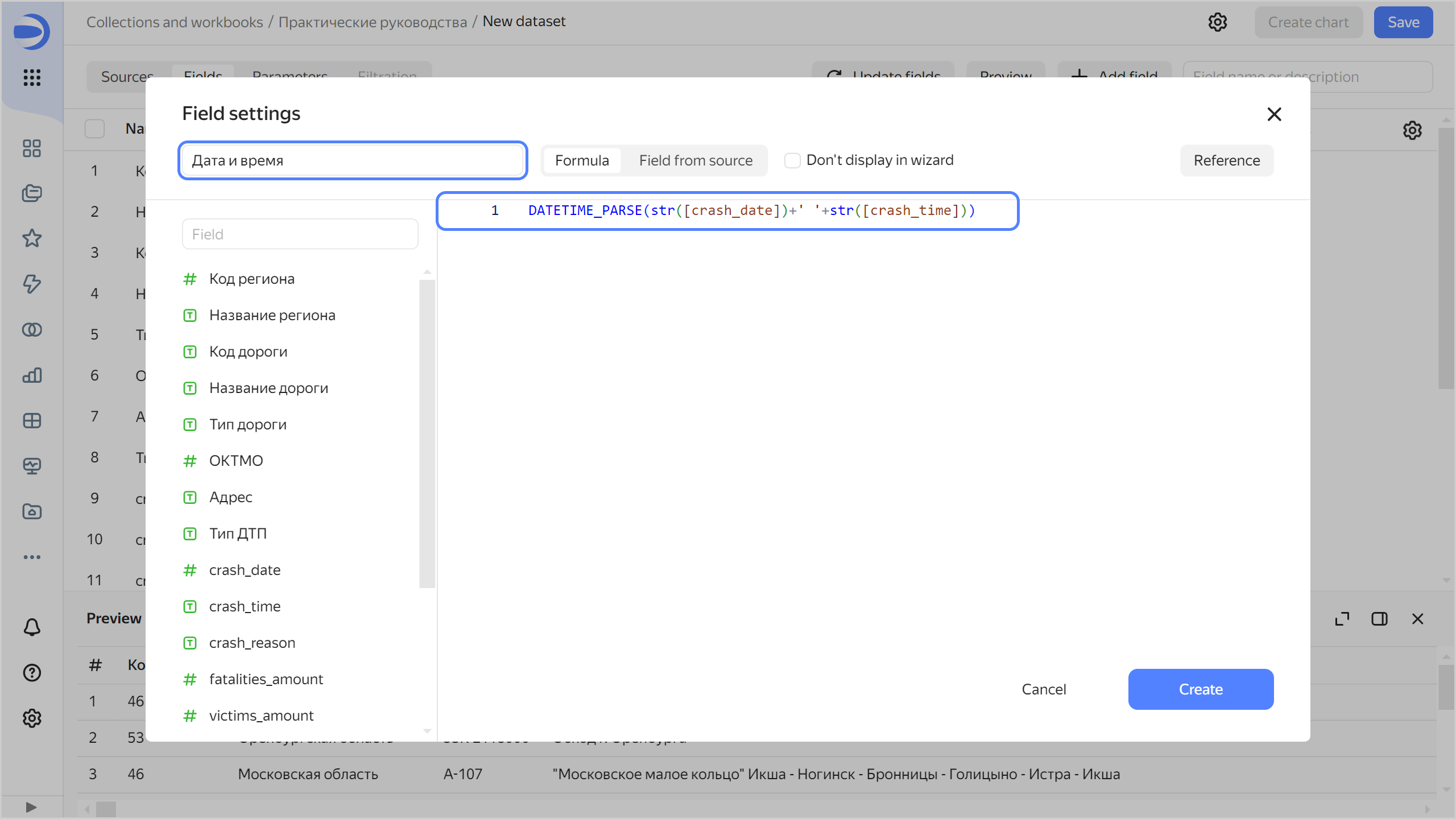Expand the left sidebar with arrow
The width and height of the screenshot is (1456, 819).
click(31, 807)
